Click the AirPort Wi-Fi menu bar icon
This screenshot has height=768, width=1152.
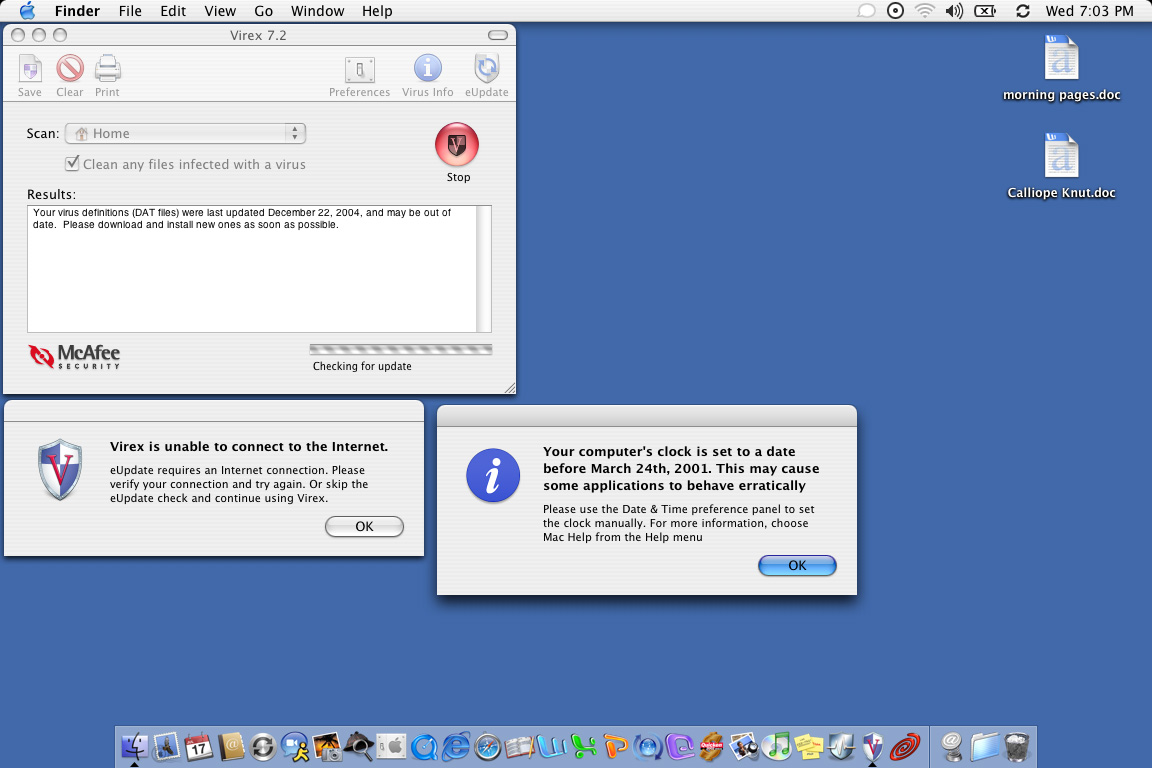point(924,11)
